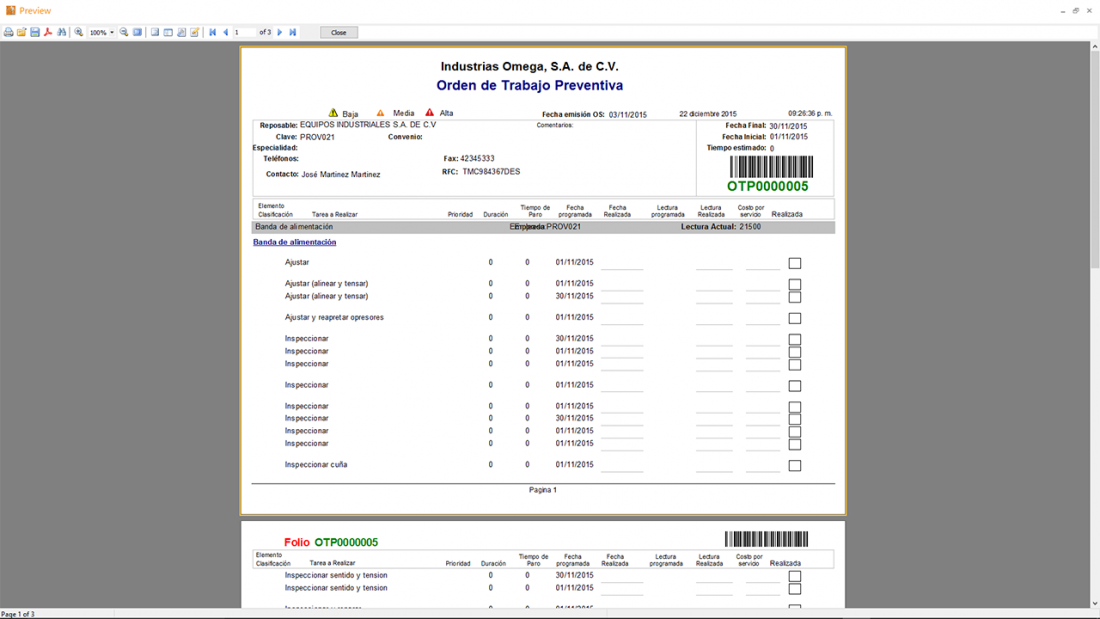Click the vertical scrollbar thumb
Screen dimensions: 1100x619
click(1094, 150)
